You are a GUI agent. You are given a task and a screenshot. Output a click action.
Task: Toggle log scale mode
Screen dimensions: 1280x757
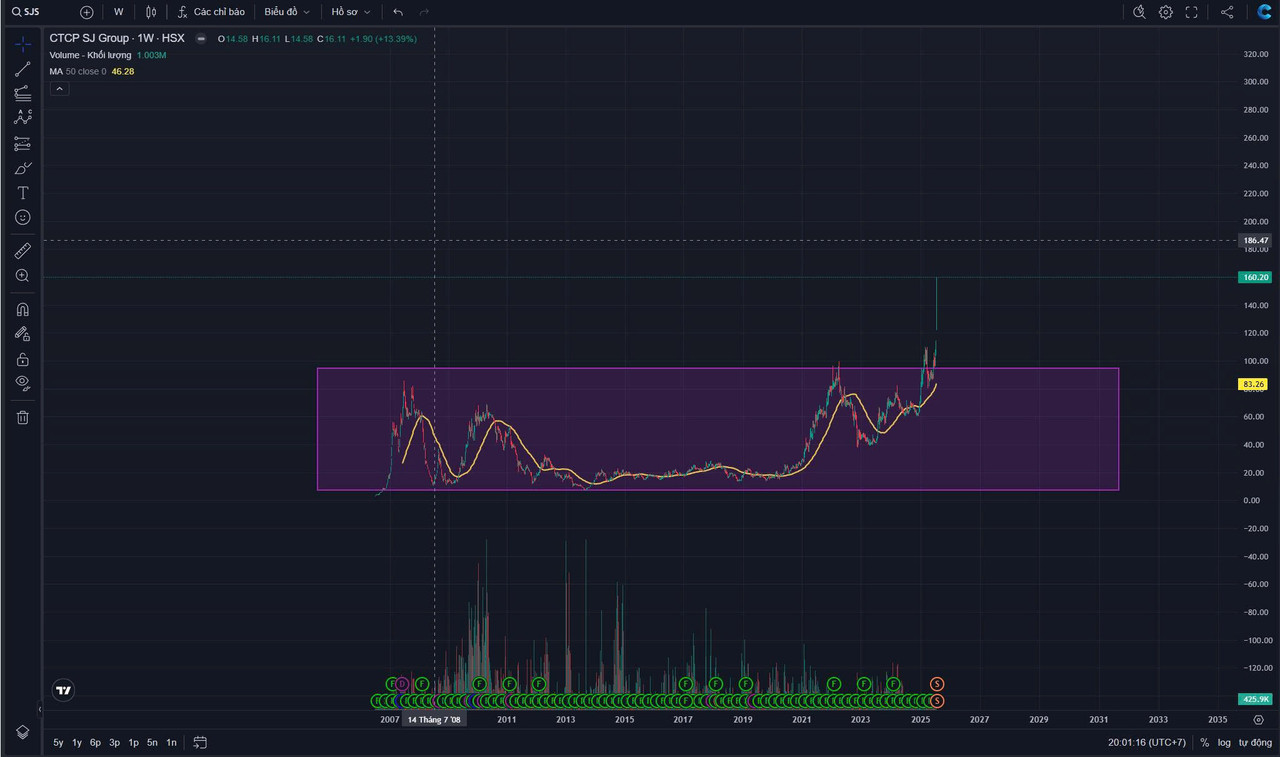[1223, 742]
